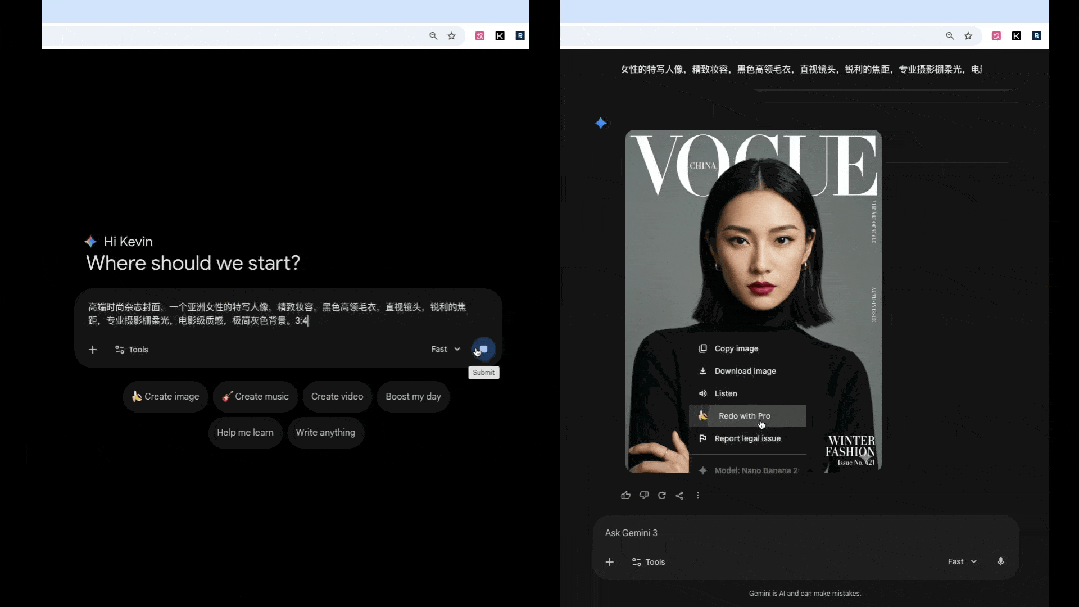Viewport: 1079px width, 607px height.
Task: Bookmark page with star icon in left browser
Action: click(451, 36)
